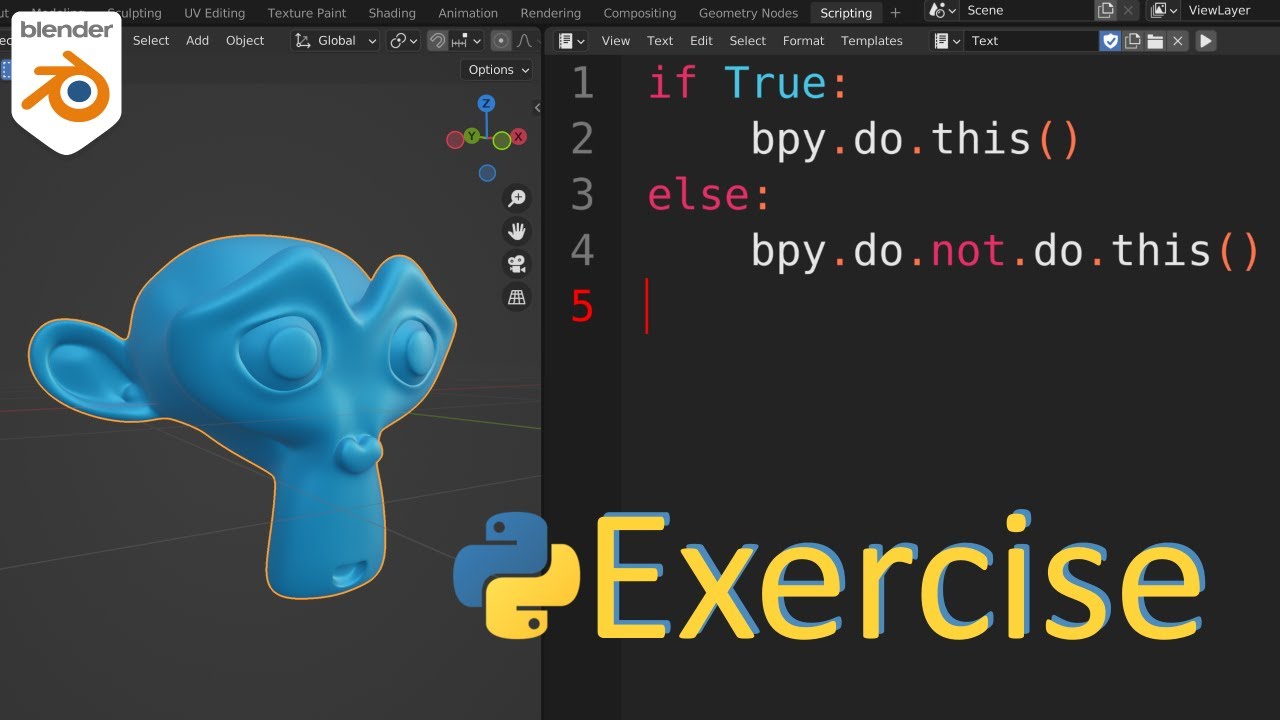Open the text editor type dropdown
This screenshot has width=1280, height=720.
(x=572, y=41)
